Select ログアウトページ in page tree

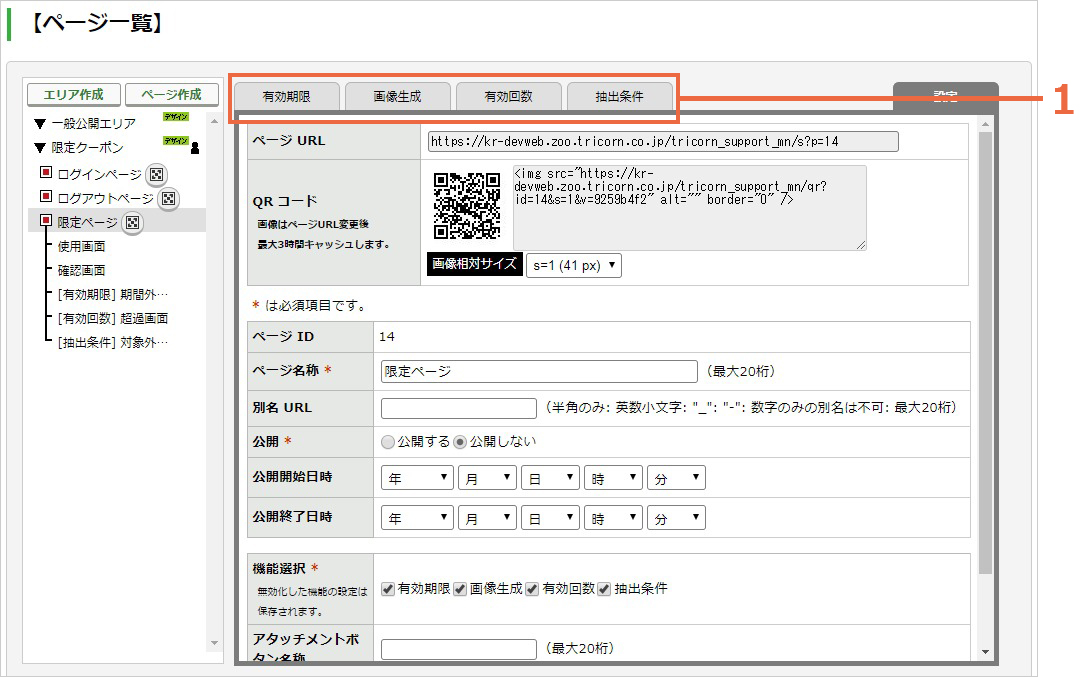[105, 199]
